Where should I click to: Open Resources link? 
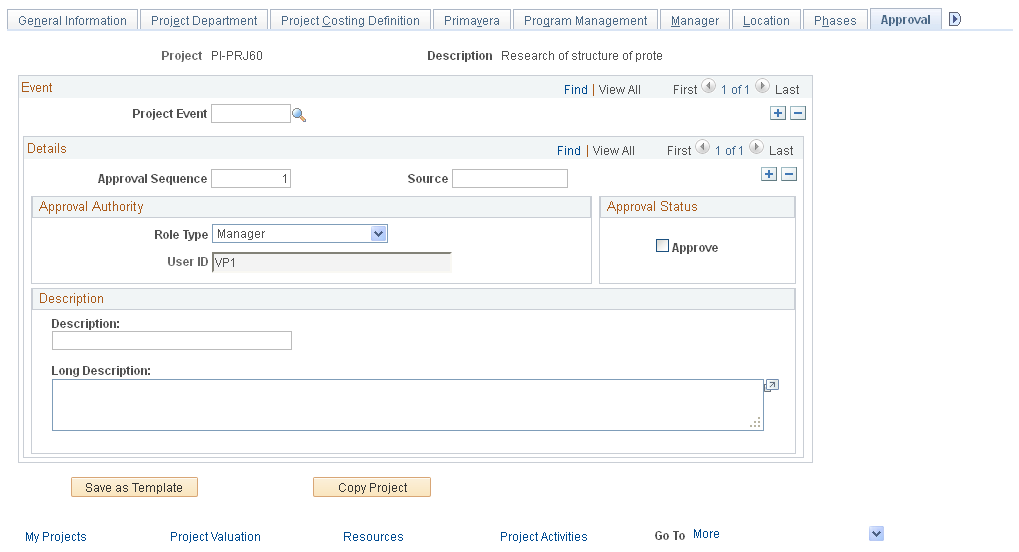[x=373, y=536]
